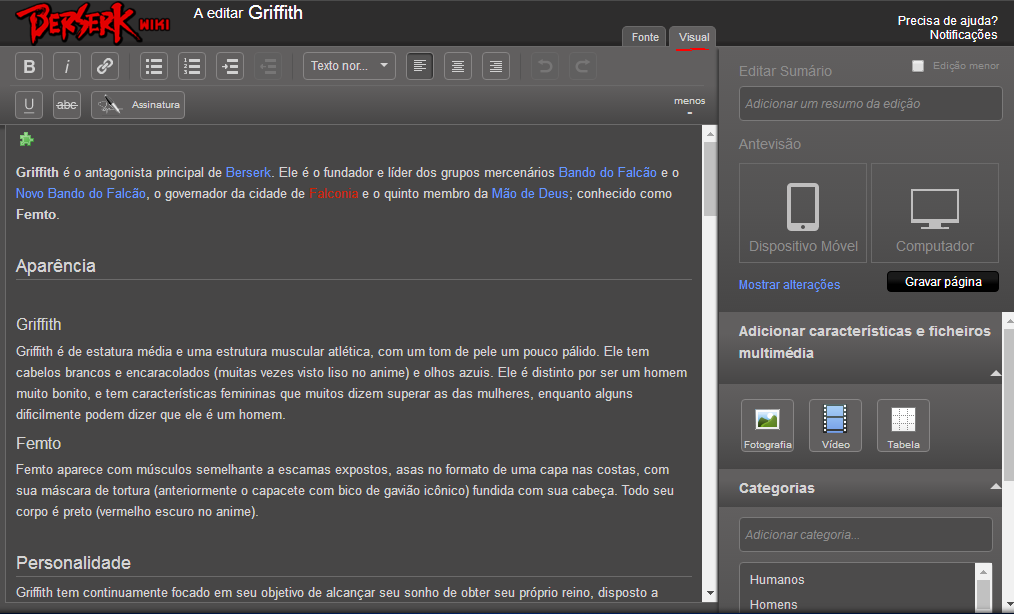Select the Homens category

click(x=773, y=605)
